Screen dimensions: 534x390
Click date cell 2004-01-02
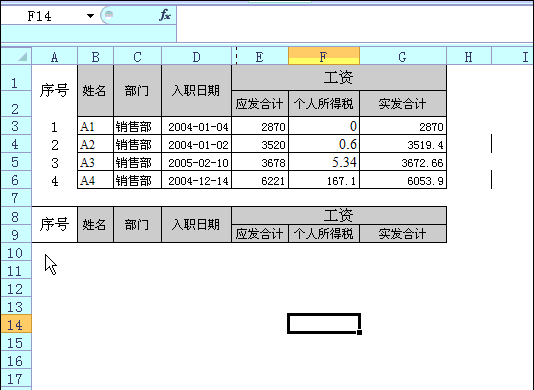pos(197,144)
